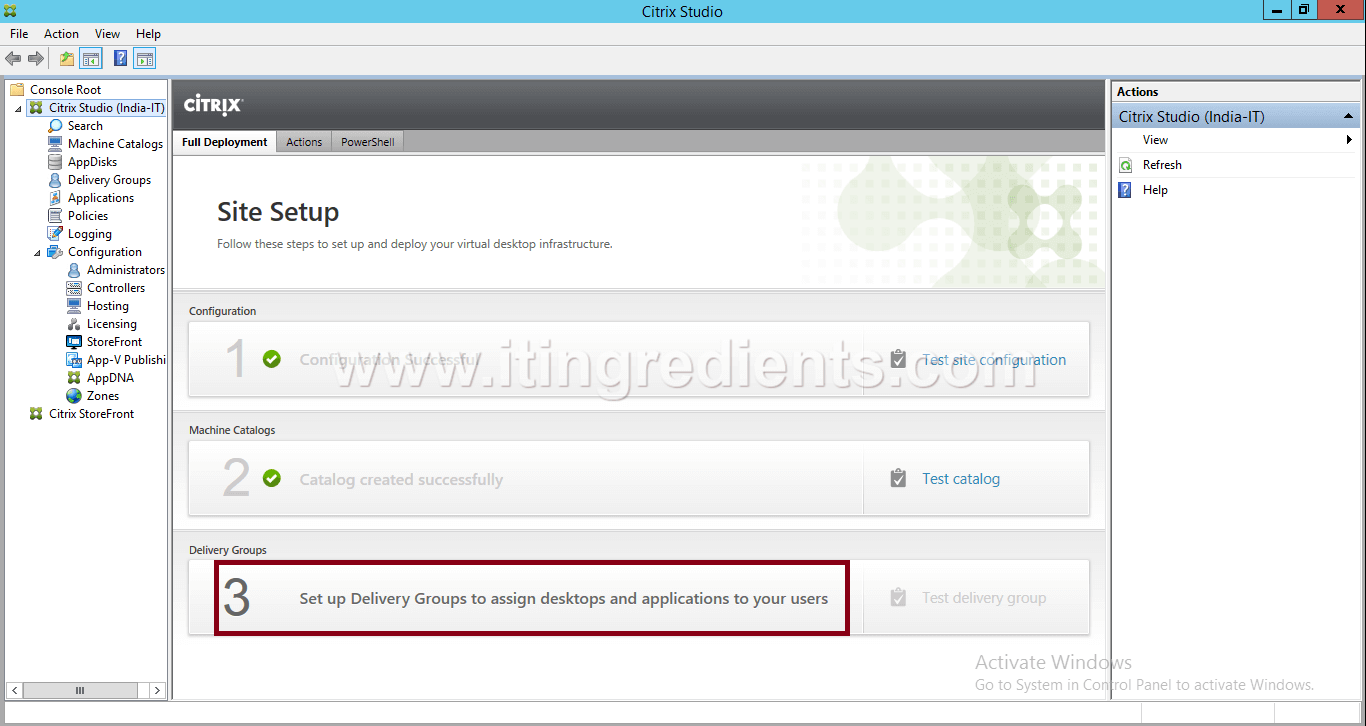
Task: Click the 'Catalog created successfully' text
Action: 401,480
